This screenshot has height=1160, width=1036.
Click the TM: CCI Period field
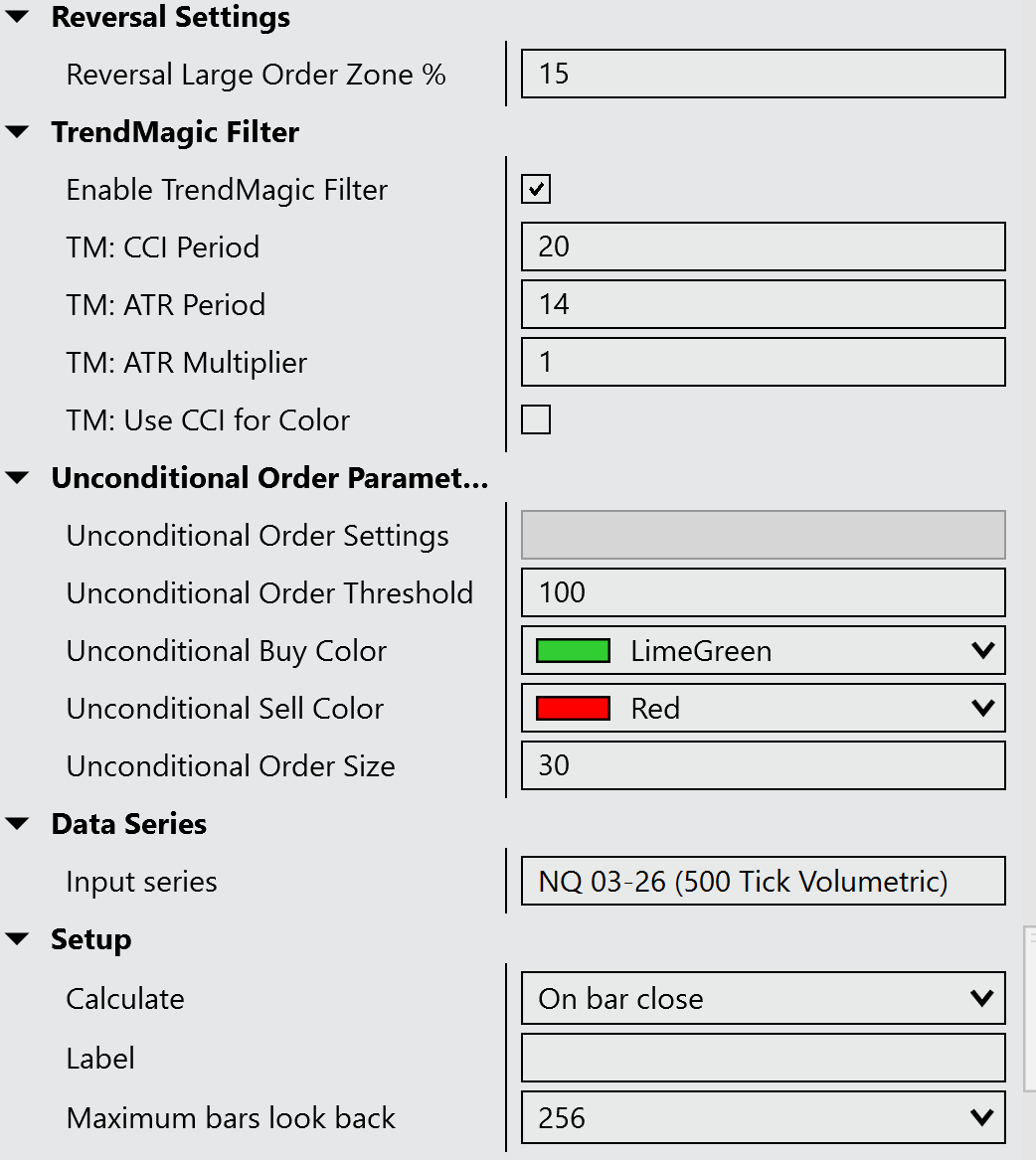pos(763,247)
